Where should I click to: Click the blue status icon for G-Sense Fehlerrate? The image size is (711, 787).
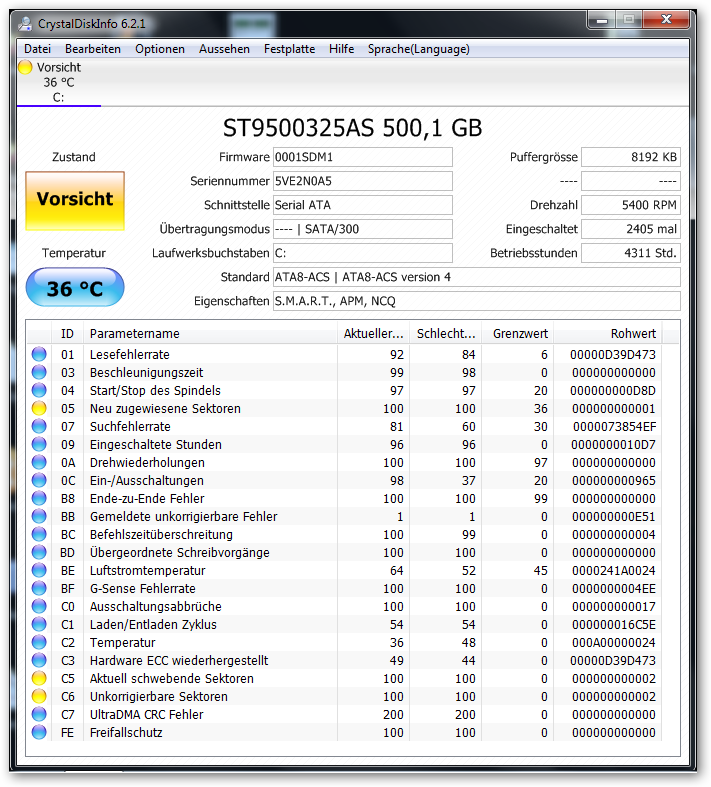(39, 588)
